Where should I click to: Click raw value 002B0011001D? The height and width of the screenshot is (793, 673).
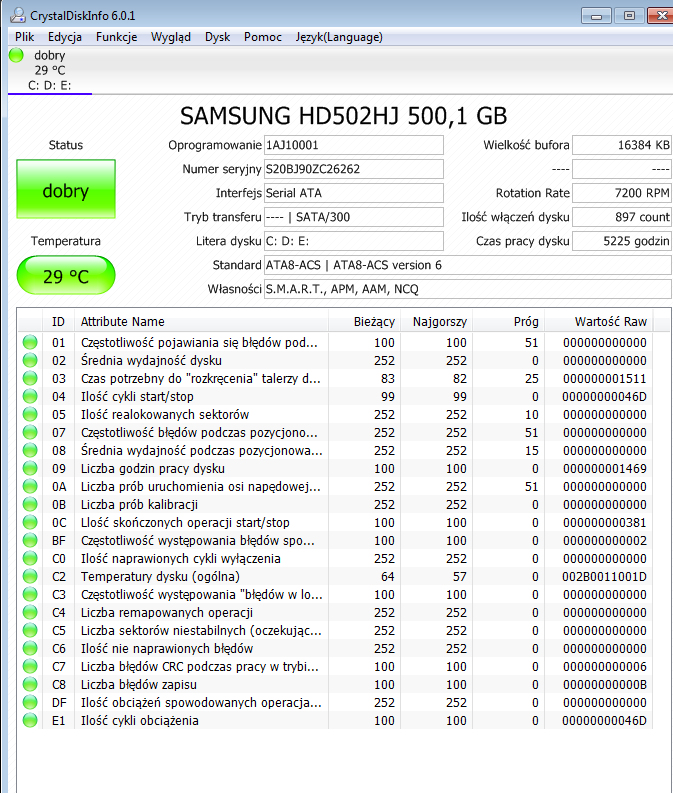coord(604,577)
